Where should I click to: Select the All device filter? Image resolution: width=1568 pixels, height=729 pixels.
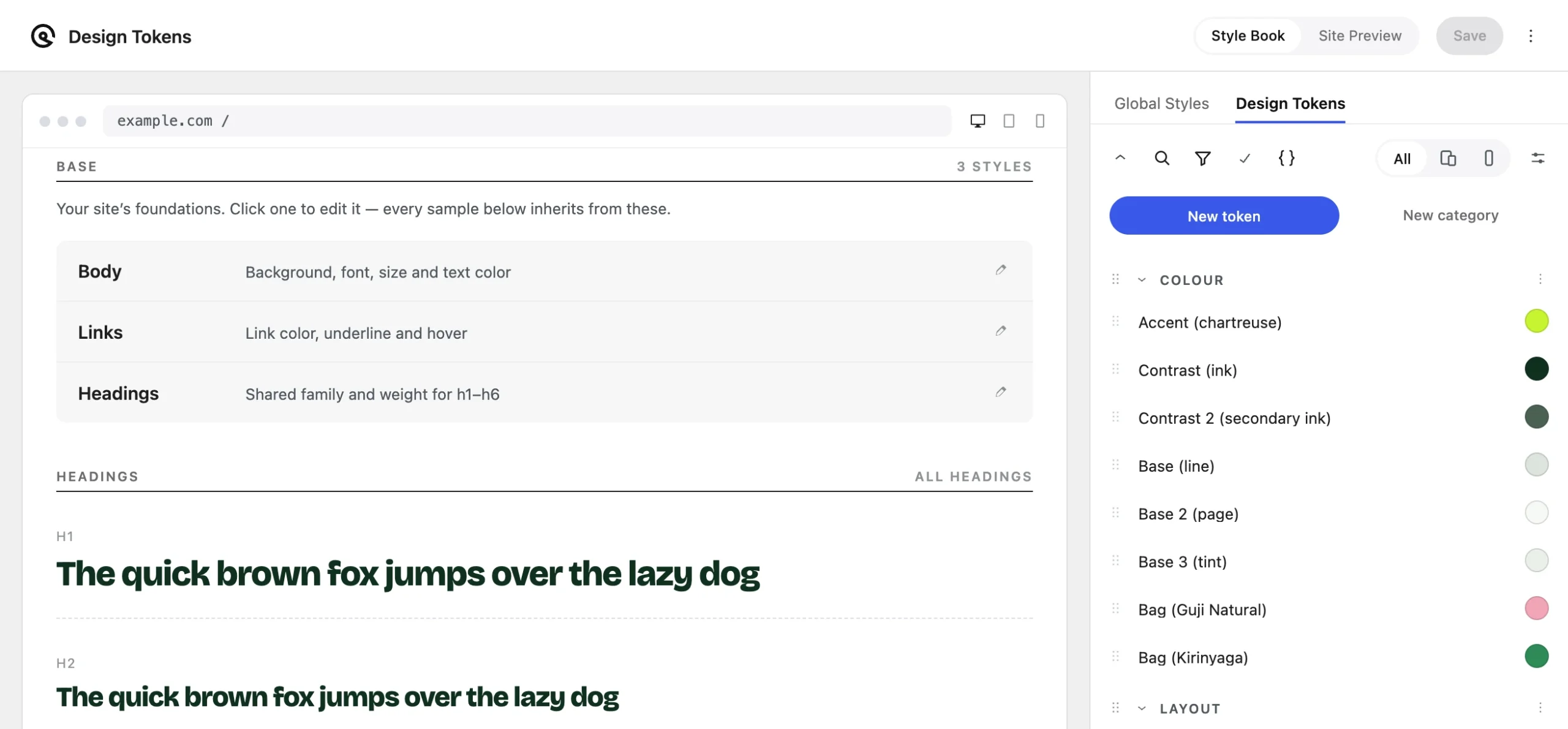[1402, 159]
